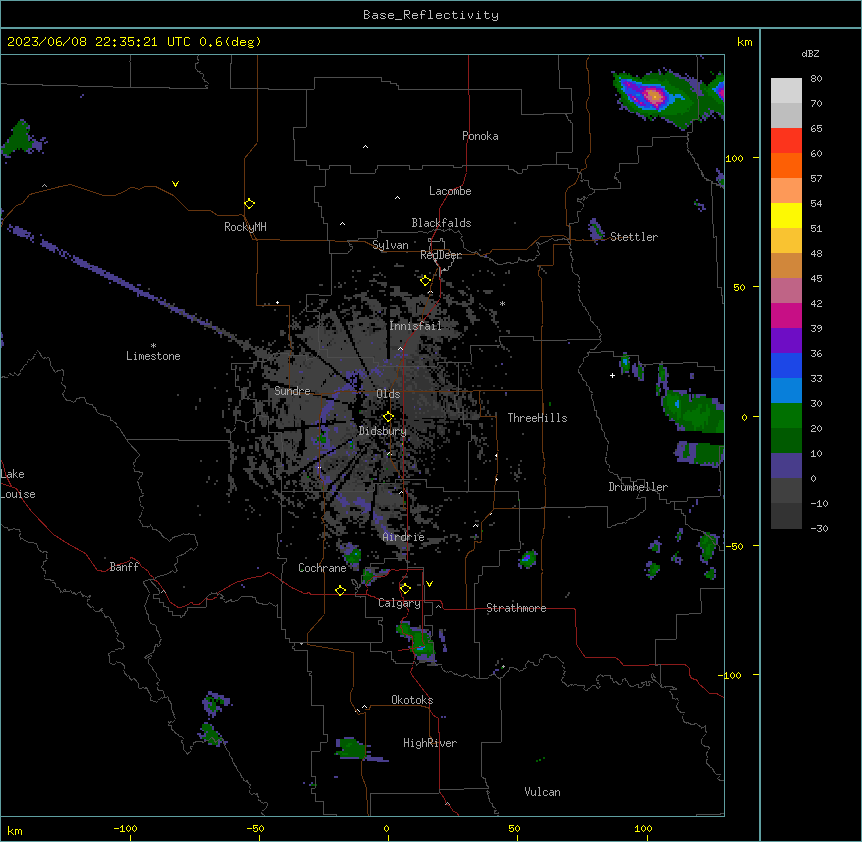This screenshot has height=842, width=862.
Task: Click the -100 tick on bottom axis
Action: tap(125, 828)
